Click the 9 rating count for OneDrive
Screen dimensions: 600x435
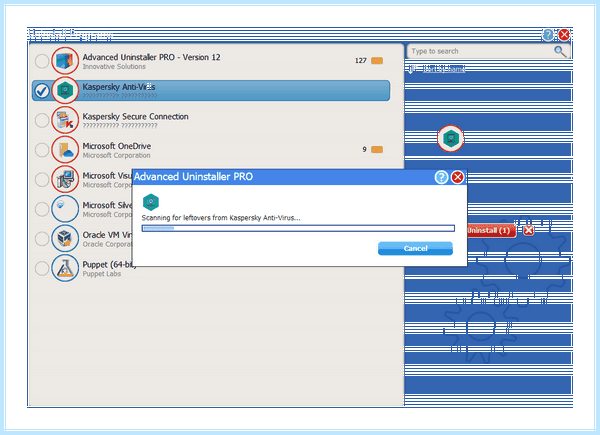365,149
